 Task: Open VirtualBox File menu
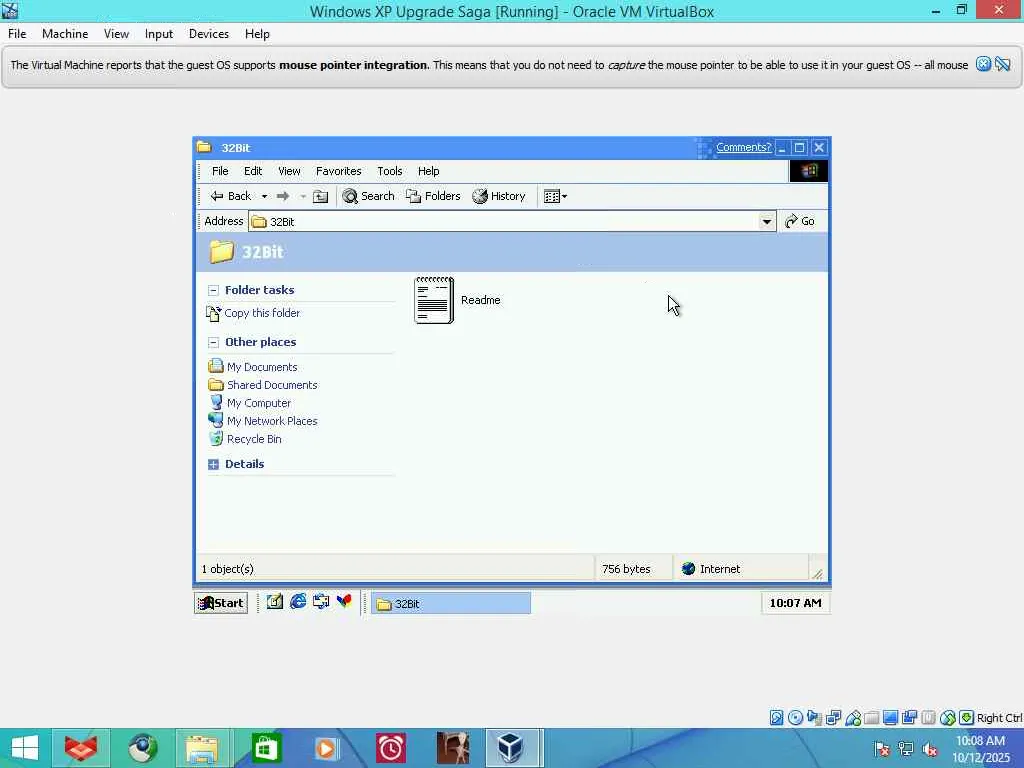click(17, 34)
